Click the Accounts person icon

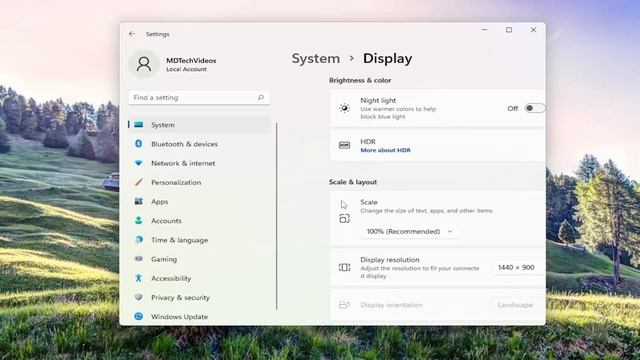(x=139, y=220)
